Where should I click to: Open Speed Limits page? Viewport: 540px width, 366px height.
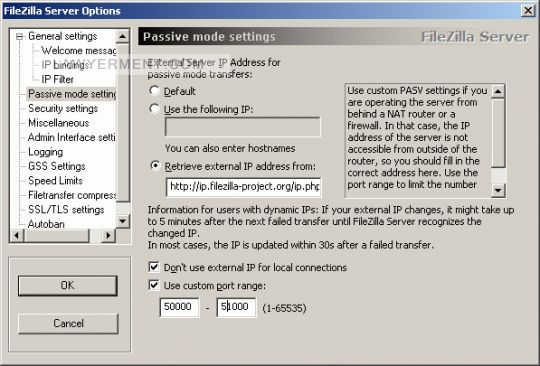(x=55, y=181)
